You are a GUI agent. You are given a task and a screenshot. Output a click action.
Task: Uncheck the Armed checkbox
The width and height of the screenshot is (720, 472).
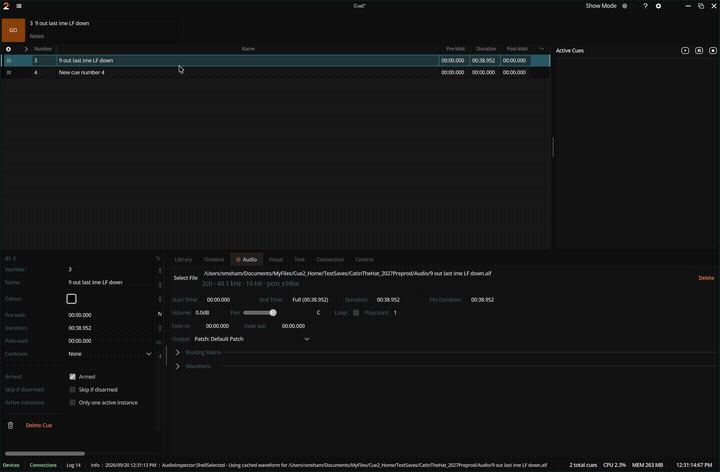73,376
